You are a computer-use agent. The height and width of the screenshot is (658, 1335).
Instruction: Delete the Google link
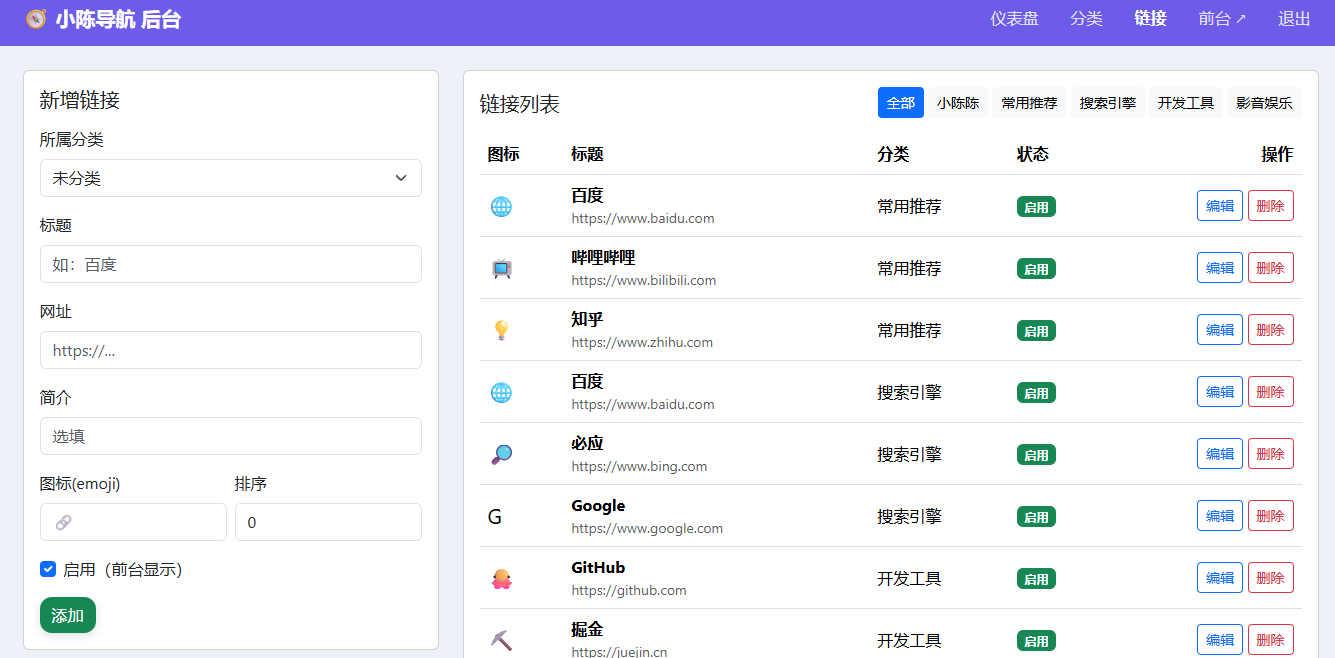point(1271,516)
